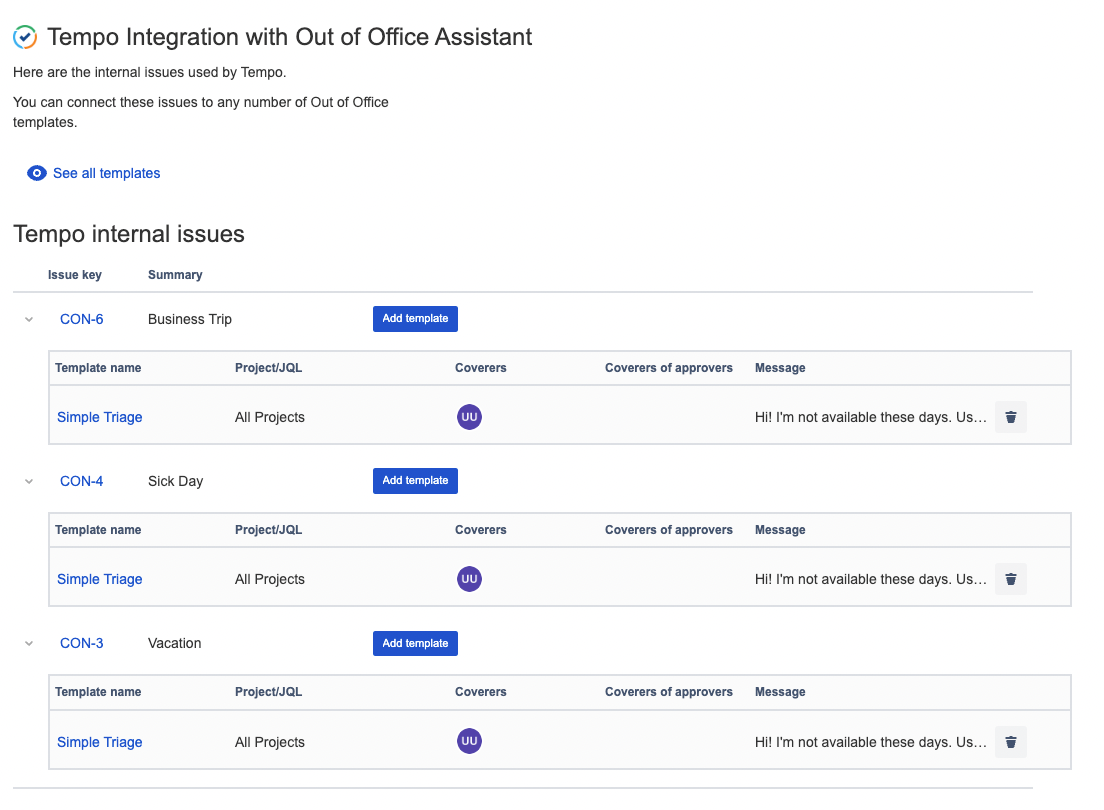
Task: Add template to Business Trip issue
Action: tap(415, 318)
